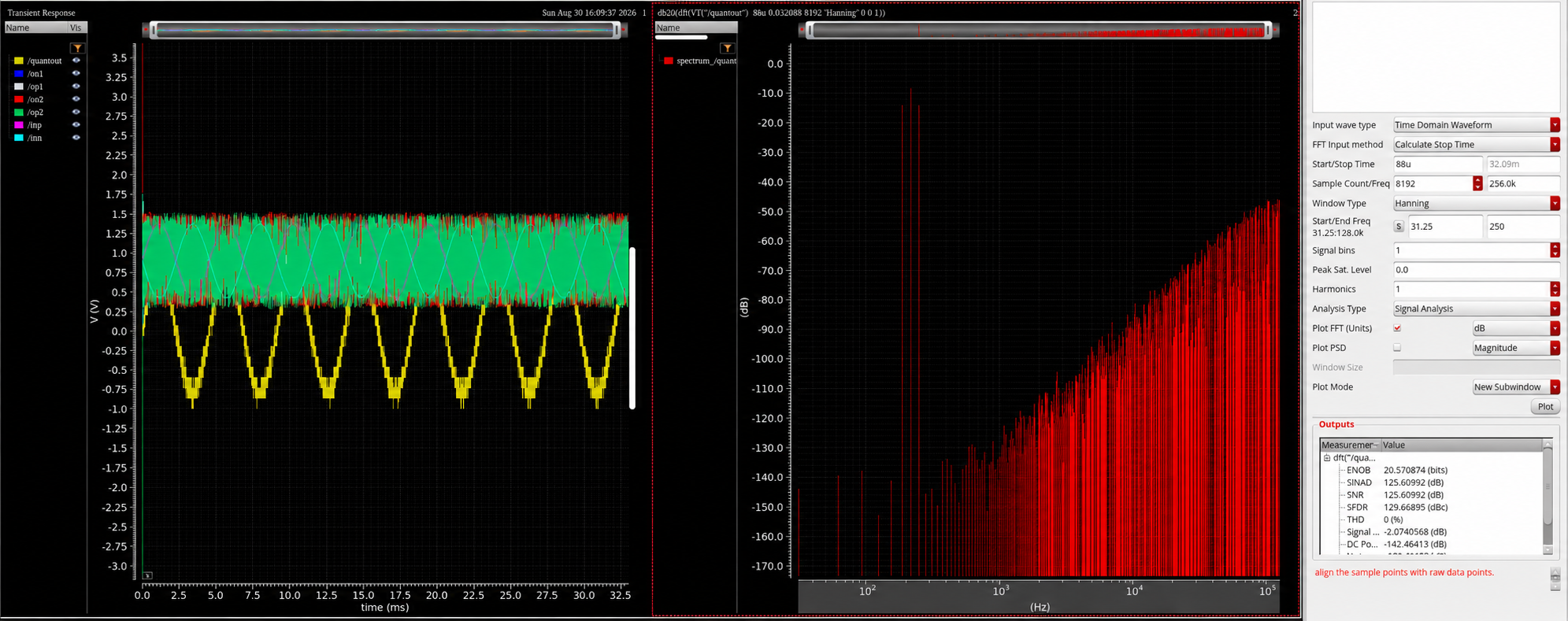The width and height of the screenshot is (1568, 621).
Task: Open the FFT Input method dropdown
Action: (x=1476, y=145)
